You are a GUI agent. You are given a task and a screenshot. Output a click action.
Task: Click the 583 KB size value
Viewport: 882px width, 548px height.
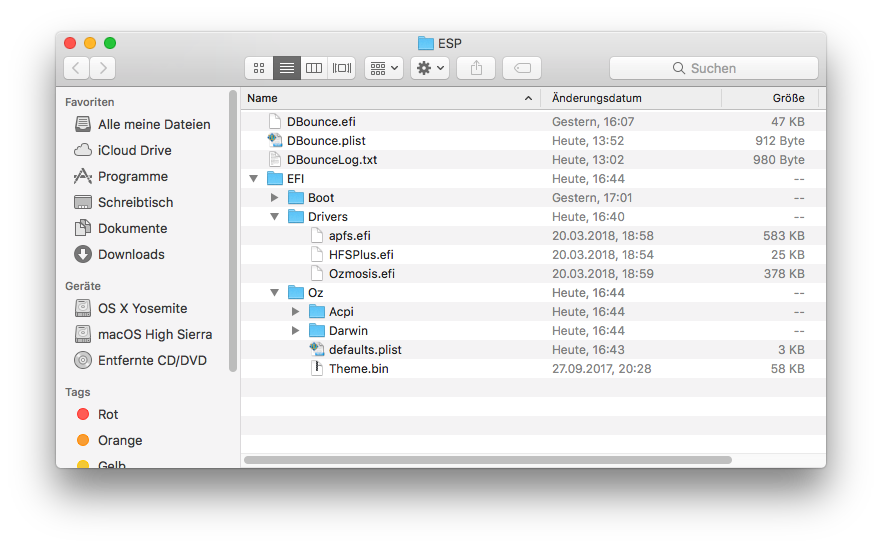coord(784,236)
